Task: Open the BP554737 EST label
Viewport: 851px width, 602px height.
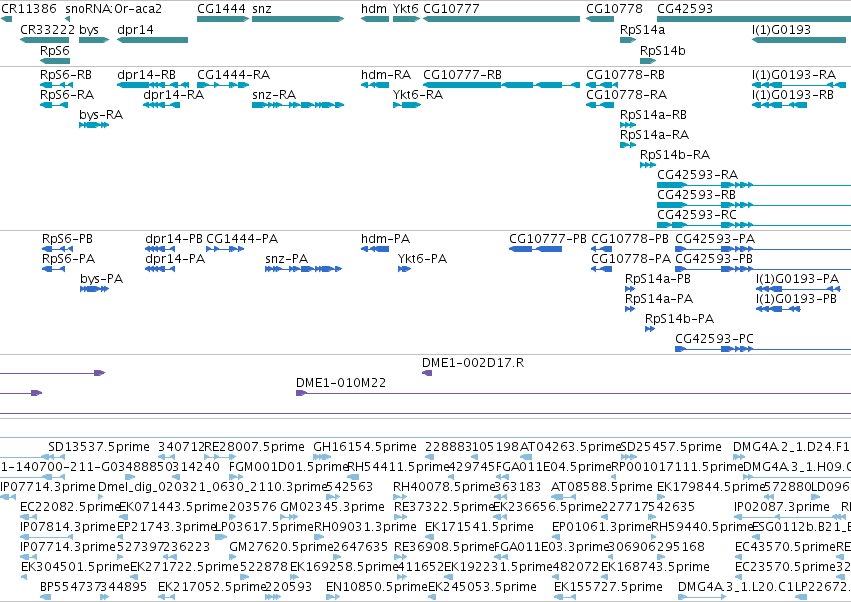Action: [x=68, y=587]
